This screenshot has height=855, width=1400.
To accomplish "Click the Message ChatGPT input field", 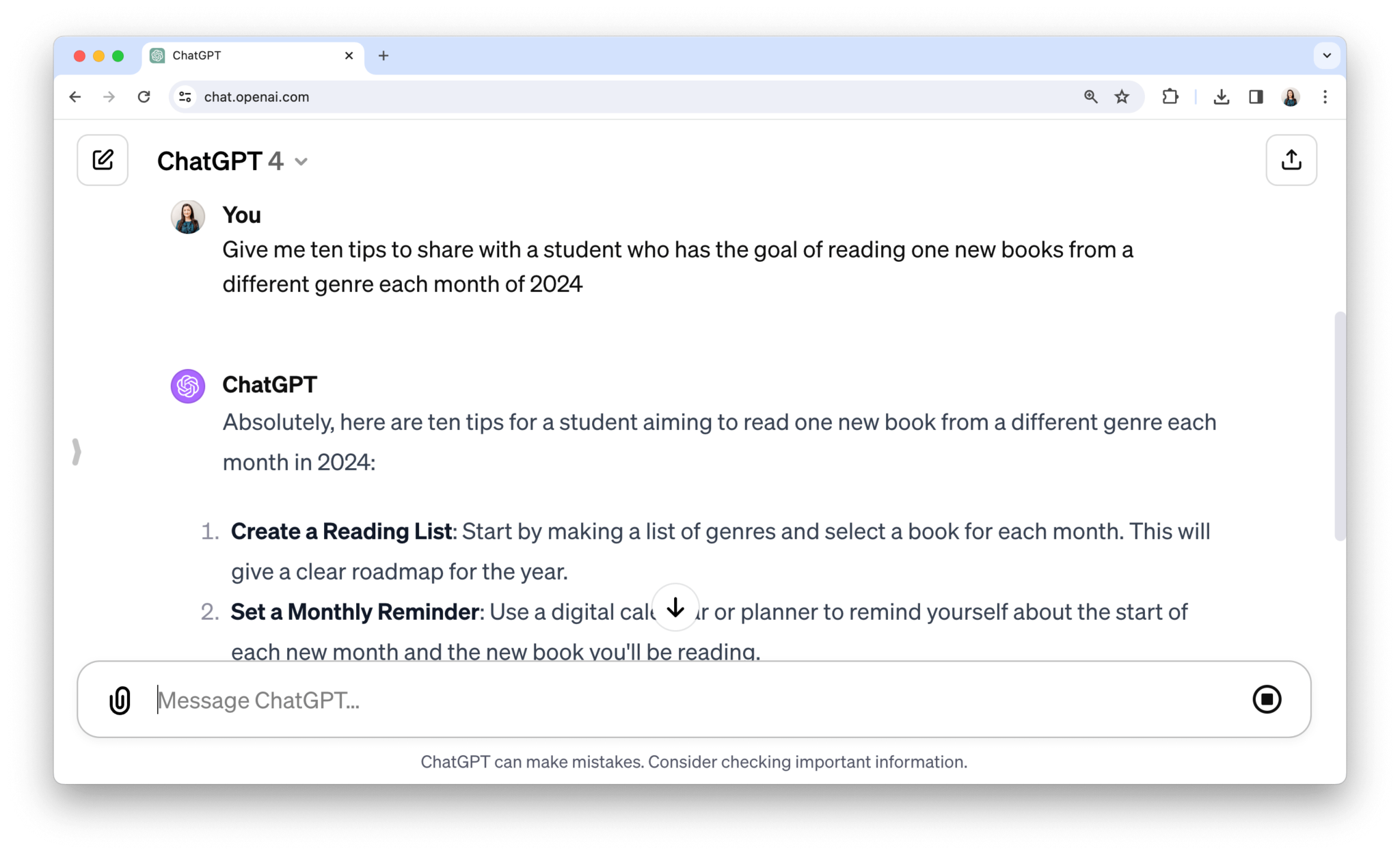I will [479, 699].
